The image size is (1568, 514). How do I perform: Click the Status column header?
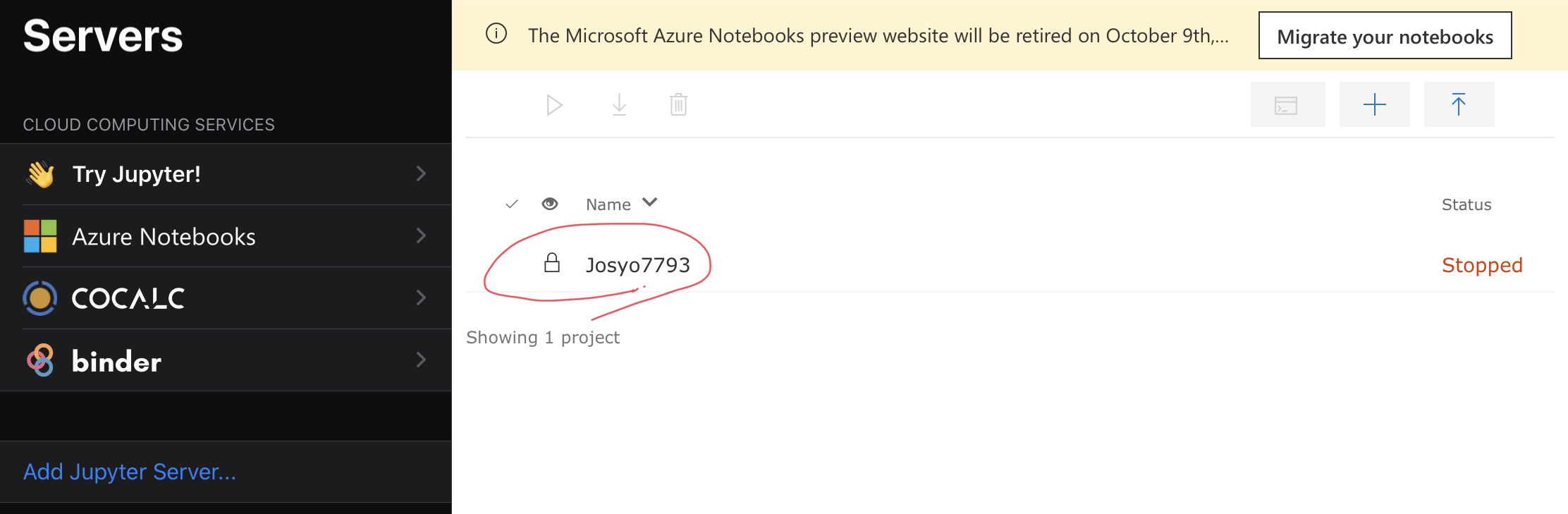pyautogui.click(x=1466, y=204)
